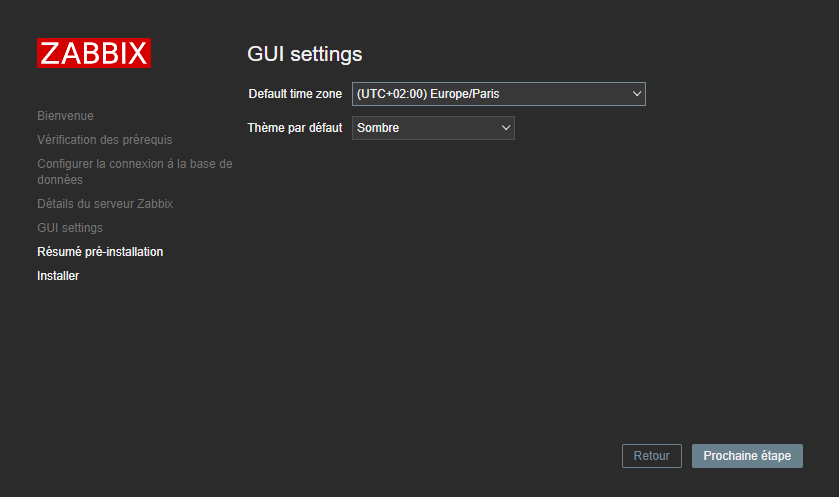Open Configurer la connexion à la base de données
The width and height of the screenshot is (839, 497).
(134, 164)
